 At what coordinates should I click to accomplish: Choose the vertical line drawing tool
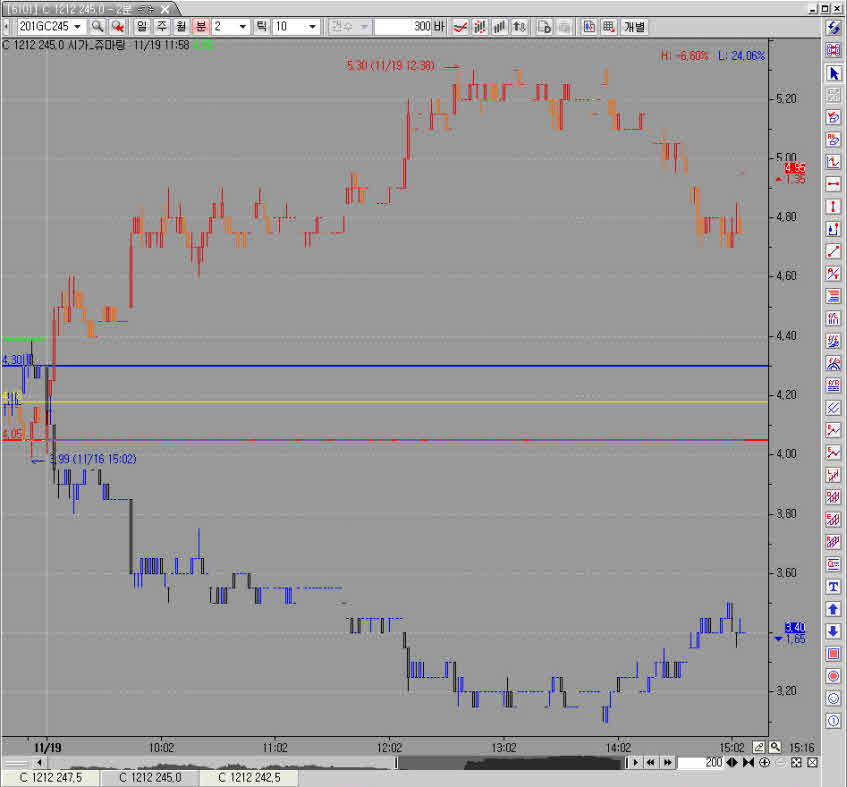click(833, 206)
